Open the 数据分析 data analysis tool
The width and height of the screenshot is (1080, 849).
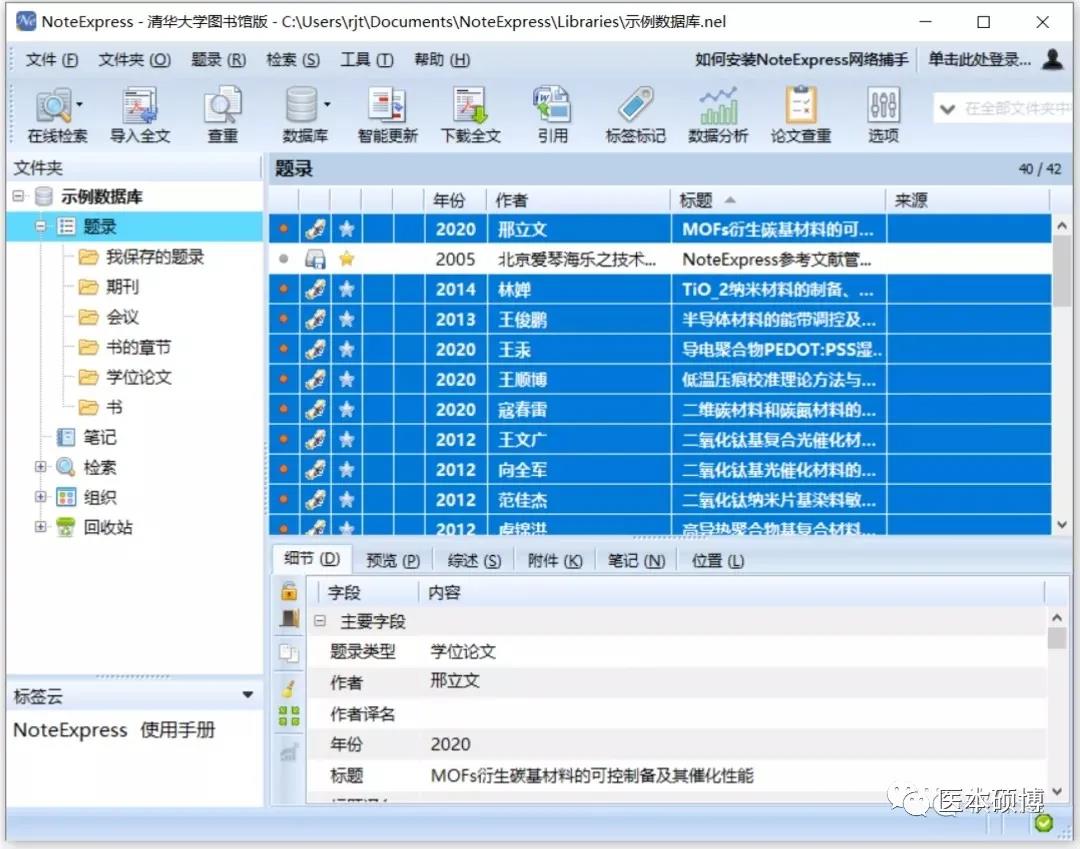point(718,114)
